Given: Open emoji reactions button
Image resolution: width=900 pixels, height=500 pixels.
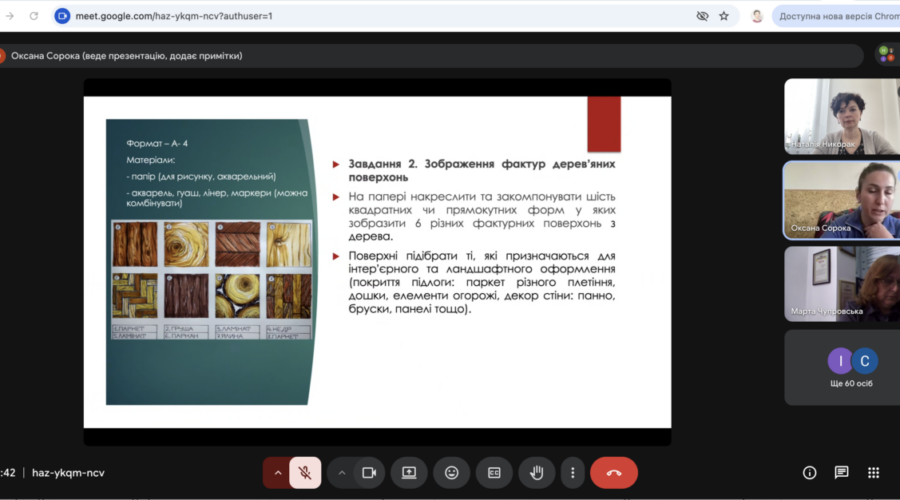Looking at the screenshot, I should click(x=452, y=473).
